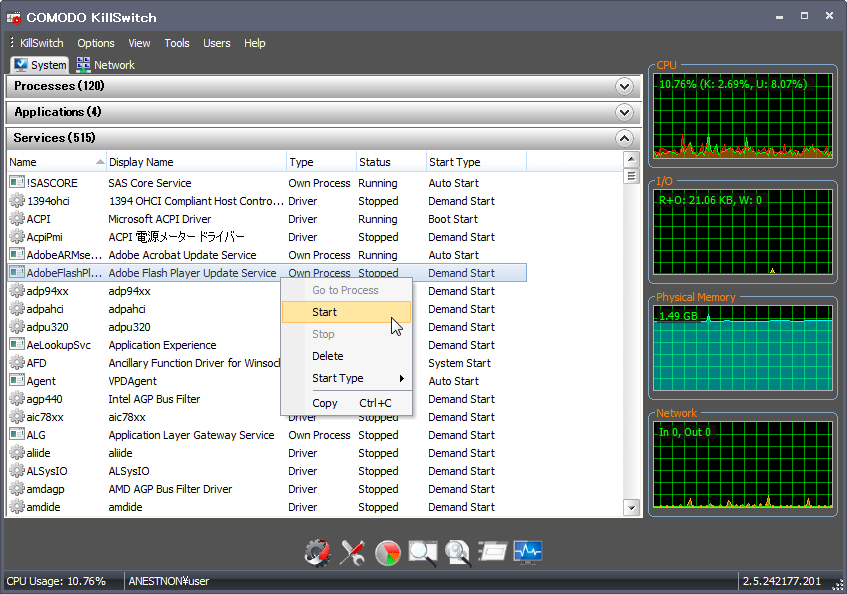
Task: Sort by the Start Type column header
Action: click(x=476, y=162)
